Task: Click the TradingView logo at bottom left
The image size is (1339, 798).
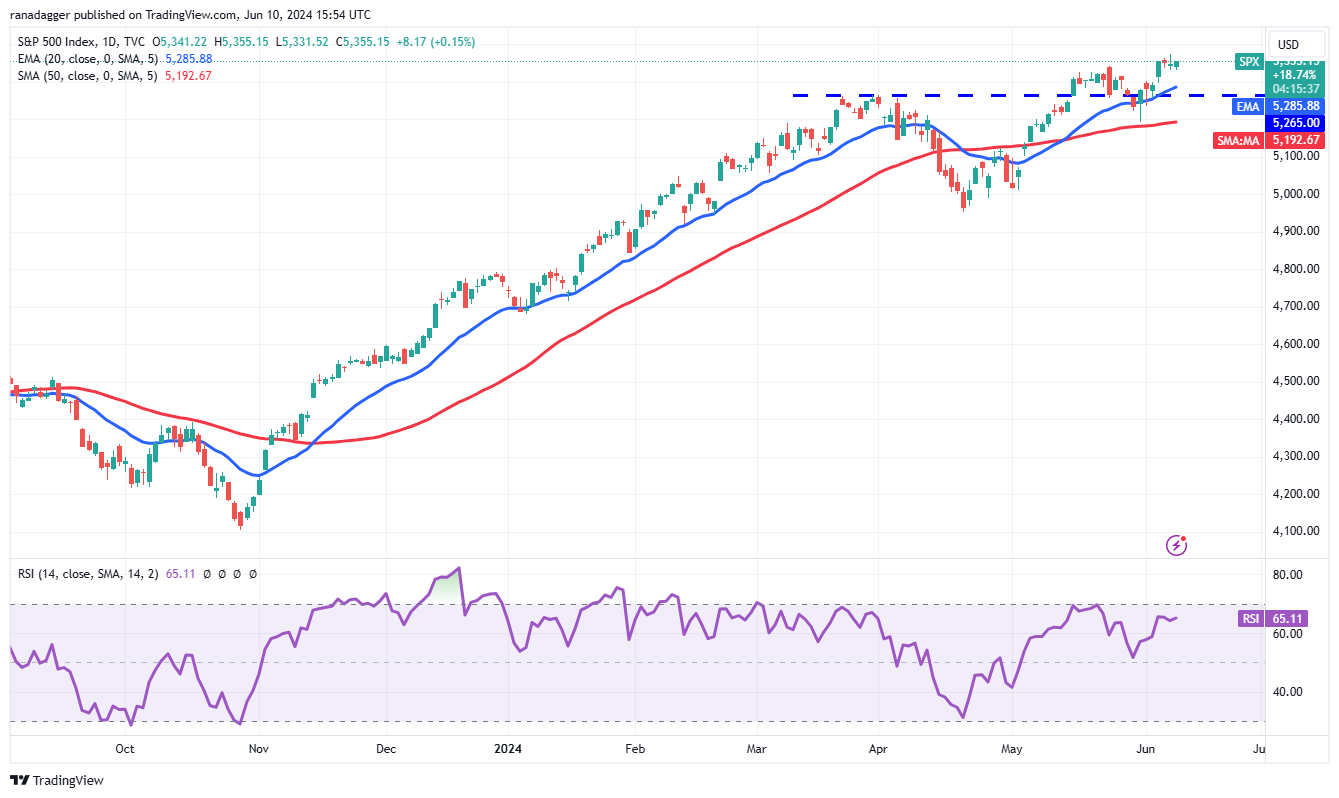Action: pyautogui.click(x=57, y=780)
